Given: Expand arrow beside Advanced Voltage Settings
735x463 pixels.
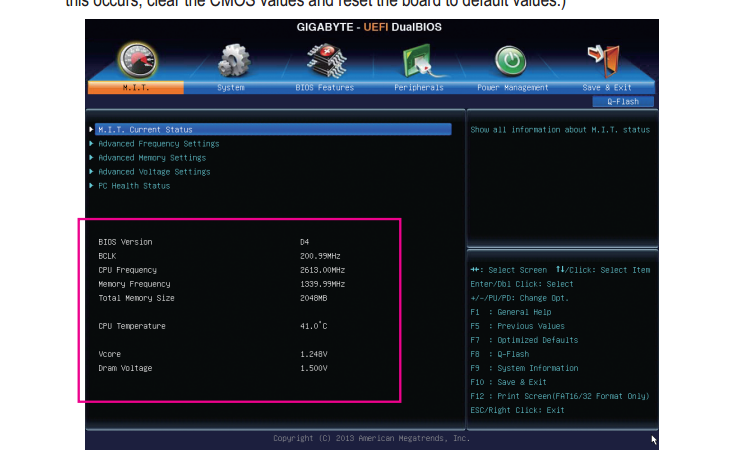Looking at the screenshot, I should pos(91,172).
